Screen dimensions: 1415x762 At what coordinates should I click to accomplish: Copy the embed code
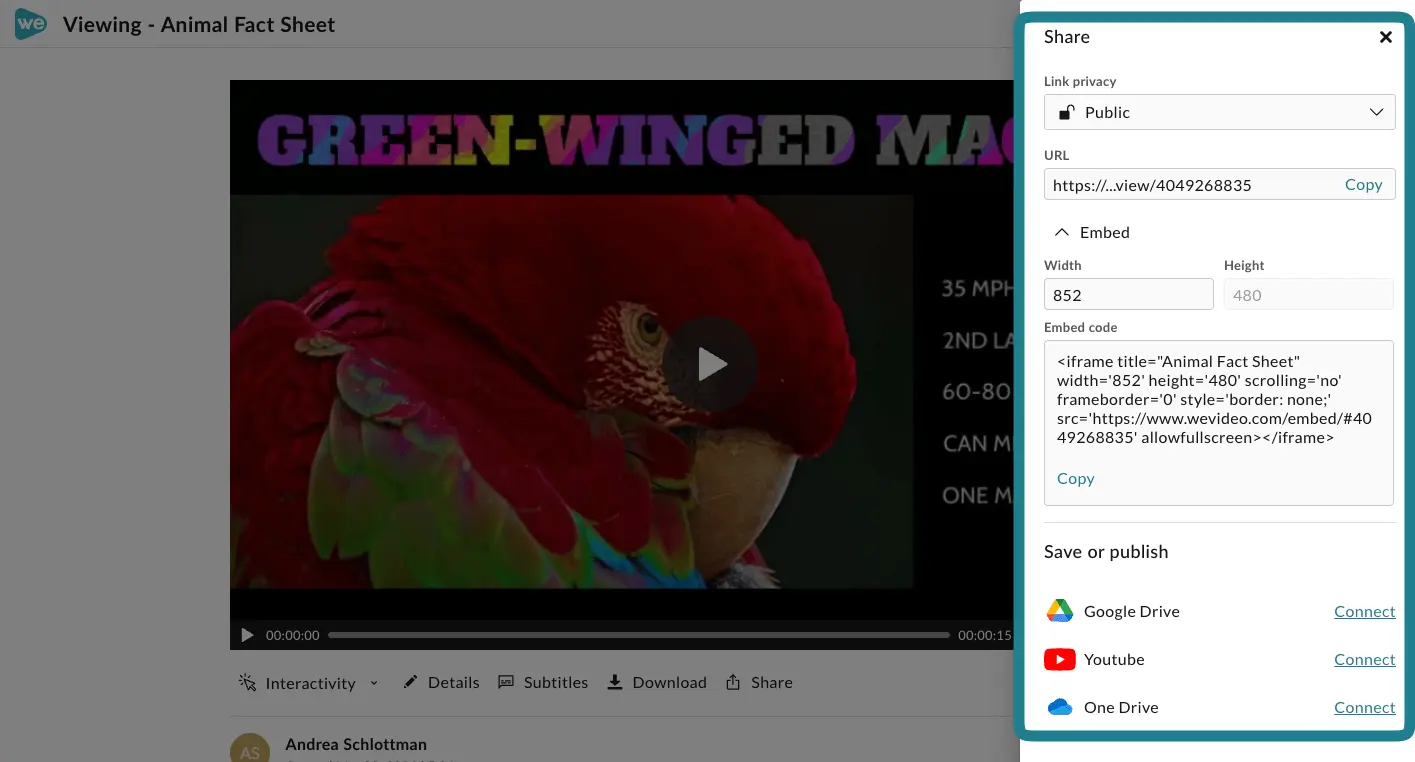1075,478
